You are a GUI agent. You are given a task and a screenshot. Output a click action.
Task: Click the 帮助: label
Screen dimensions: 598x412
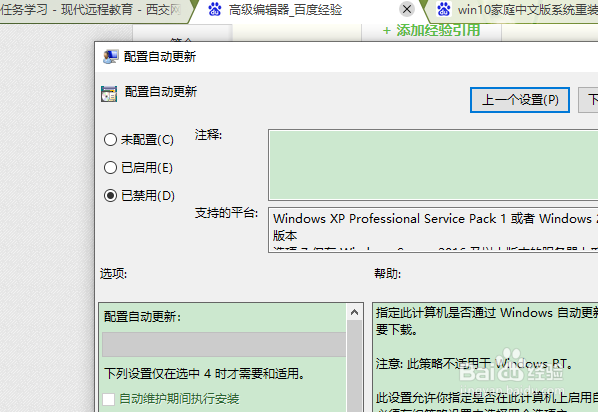[x=387, y=274]
